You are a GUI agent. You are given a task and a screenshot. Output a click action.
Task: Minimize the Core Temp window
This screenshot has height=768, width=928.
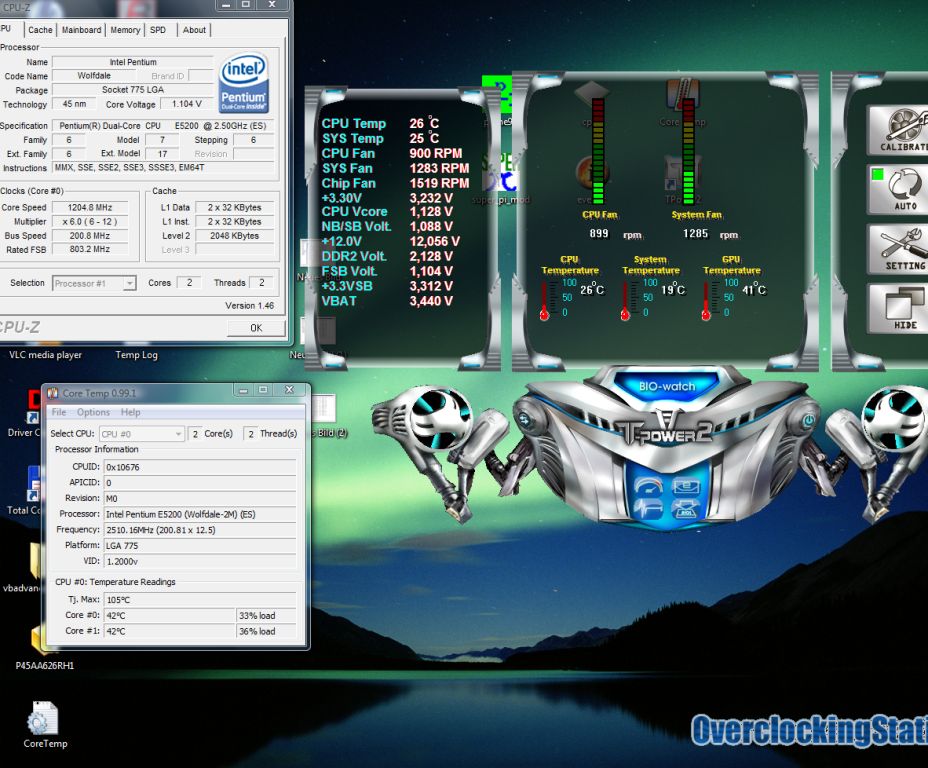(x=243, y=390)
